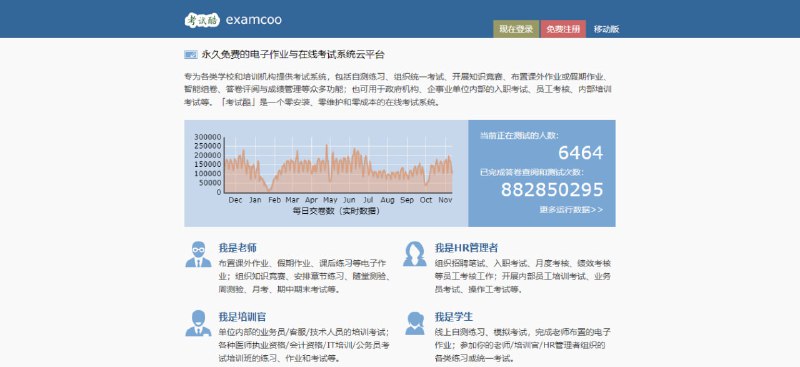Click the label 已完成答卷查阅和测试次数

[532, 172]
